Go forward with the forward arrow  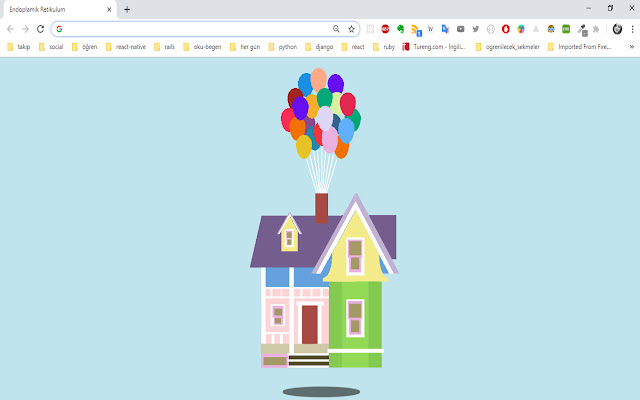tap(25, 29)
